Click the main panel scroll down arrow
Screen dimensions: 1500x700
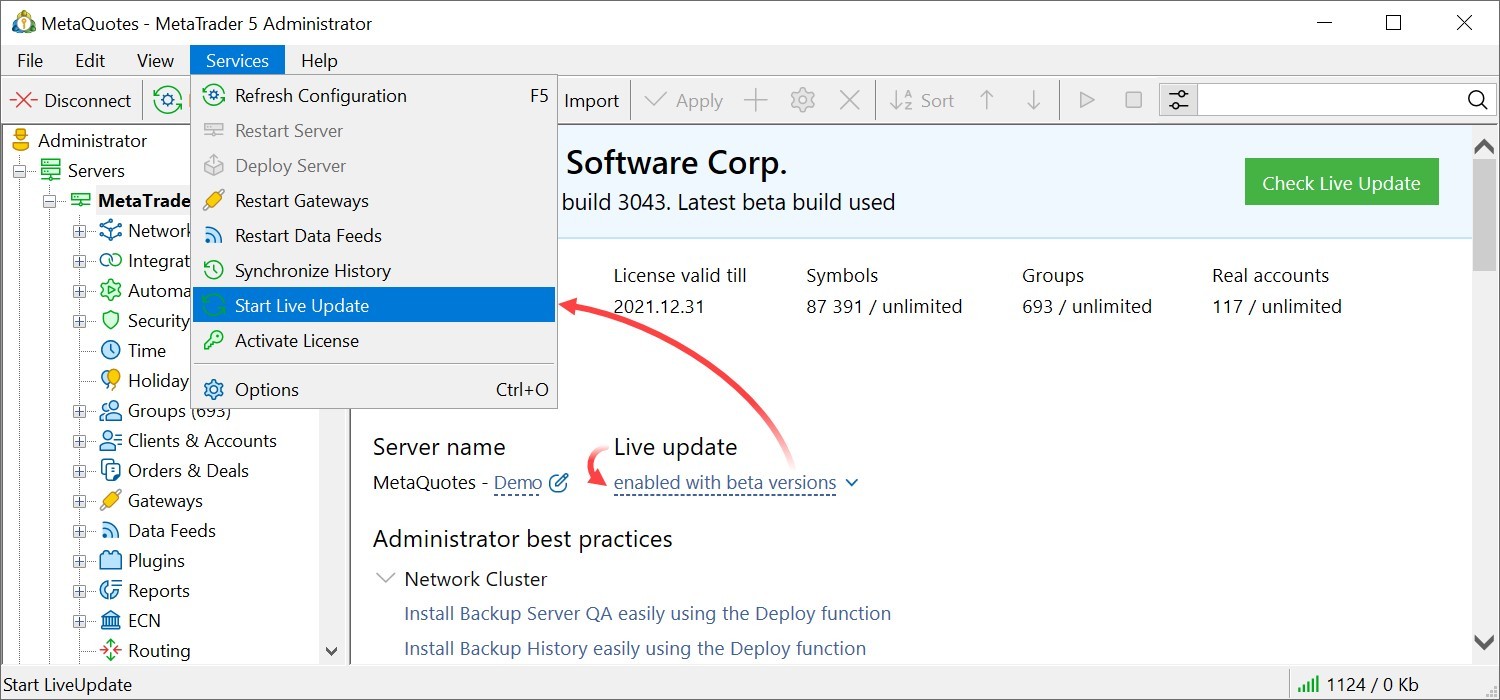[x=1484, y=642]
